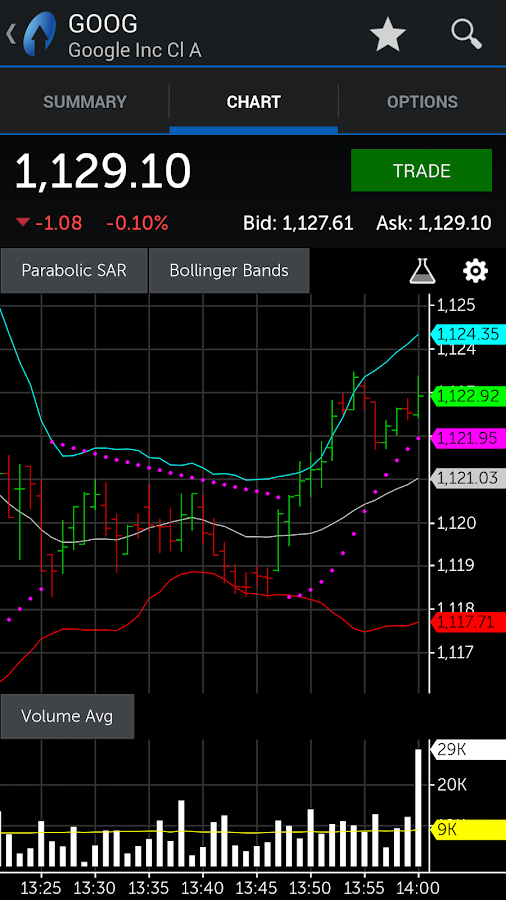
Task: Add GOOG to favorites with star
Action: coord(388,34)
